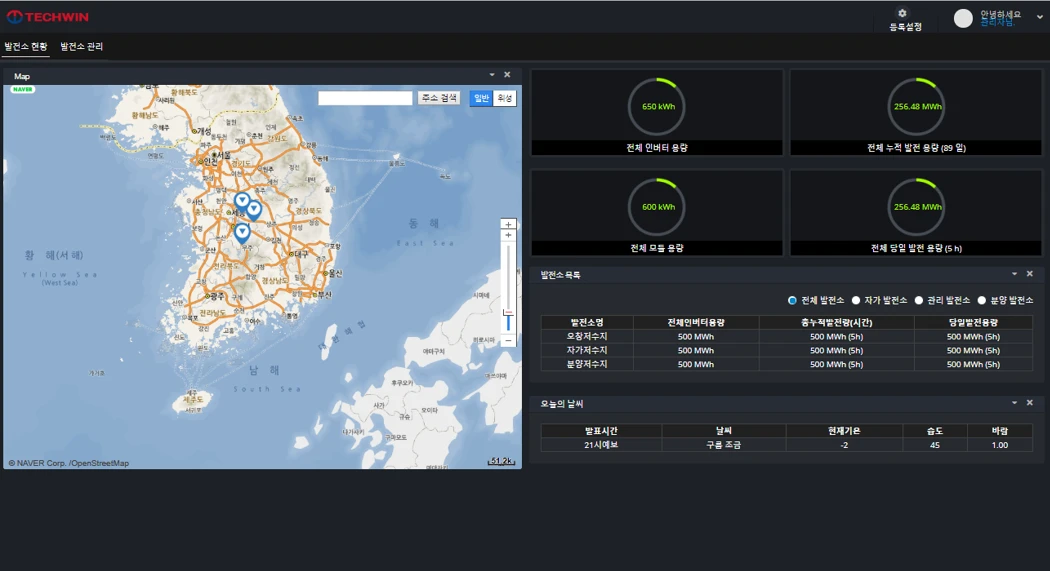
Task: Select the 자가저수지 row
Action: point(787,350)
